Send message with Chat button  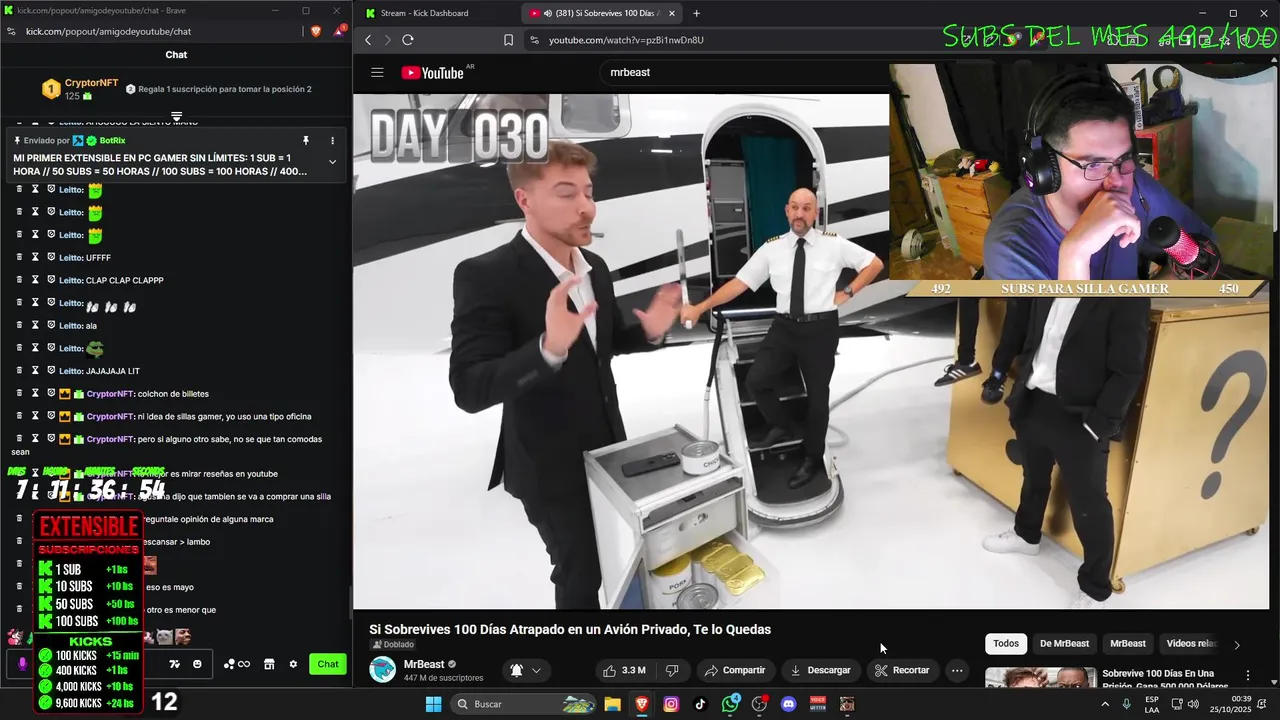(328, 664)
